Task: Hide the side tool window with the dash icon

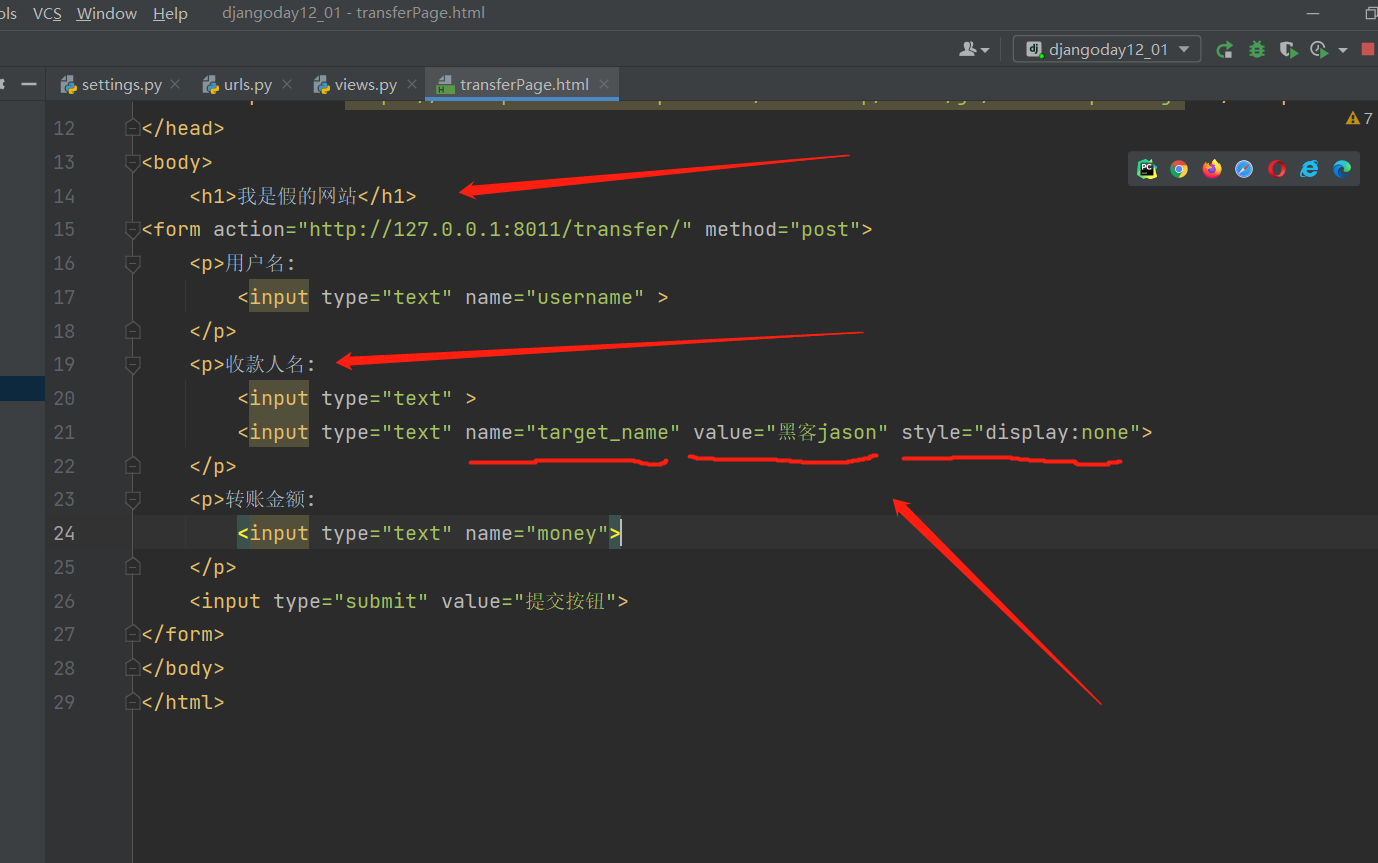Action: point(29,84)
